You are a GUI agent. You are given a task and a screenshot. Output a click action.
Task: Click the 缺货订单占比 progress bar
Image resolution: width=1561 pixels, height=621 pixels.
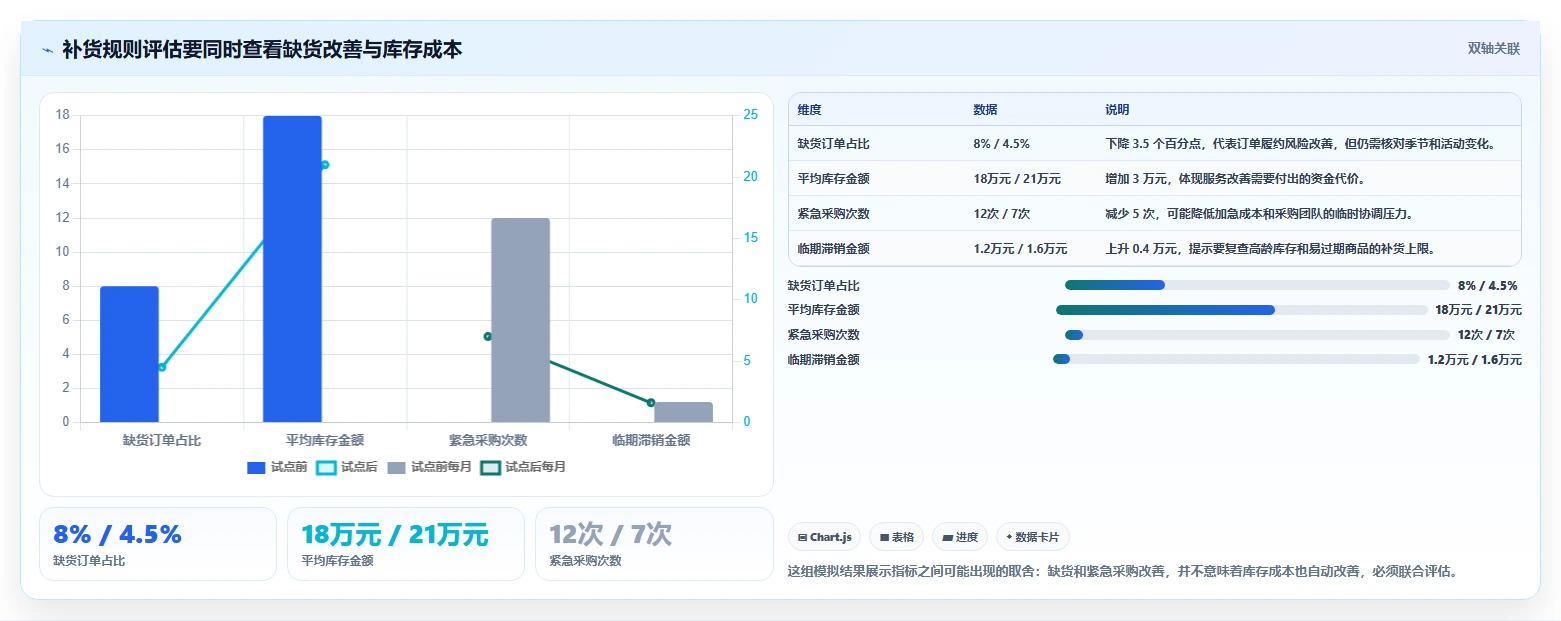[1257, 285]
